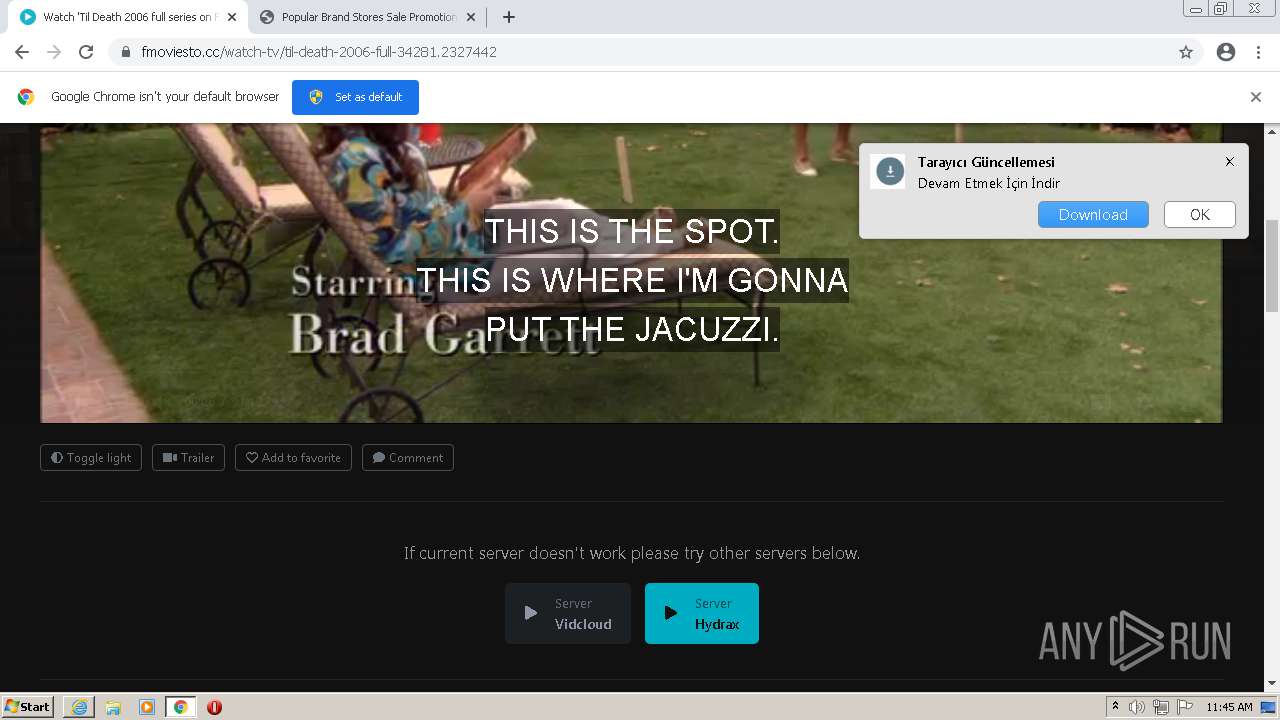Viewport: 1280px width, 720px height.
Task: Bookmark this page with the star icon
Action: click(x=1186, y=52)
